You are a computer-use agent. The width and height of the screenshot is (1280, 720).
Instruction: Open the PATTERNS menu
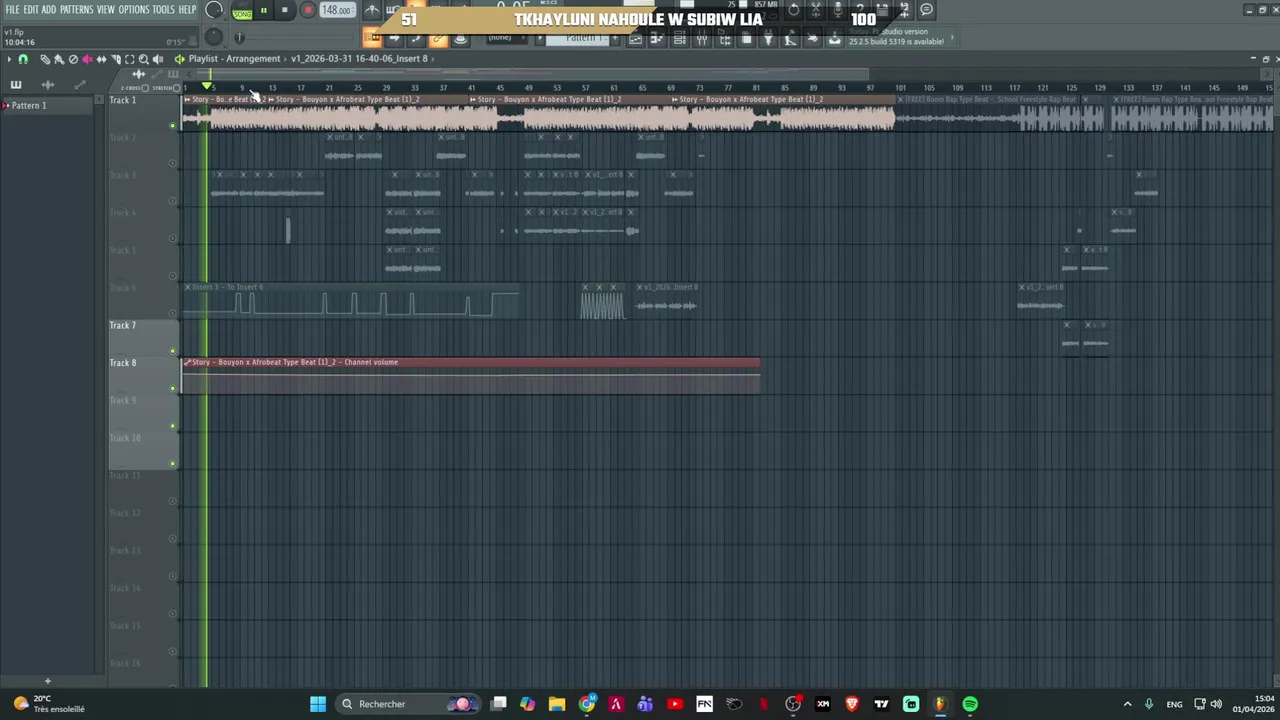76,9
